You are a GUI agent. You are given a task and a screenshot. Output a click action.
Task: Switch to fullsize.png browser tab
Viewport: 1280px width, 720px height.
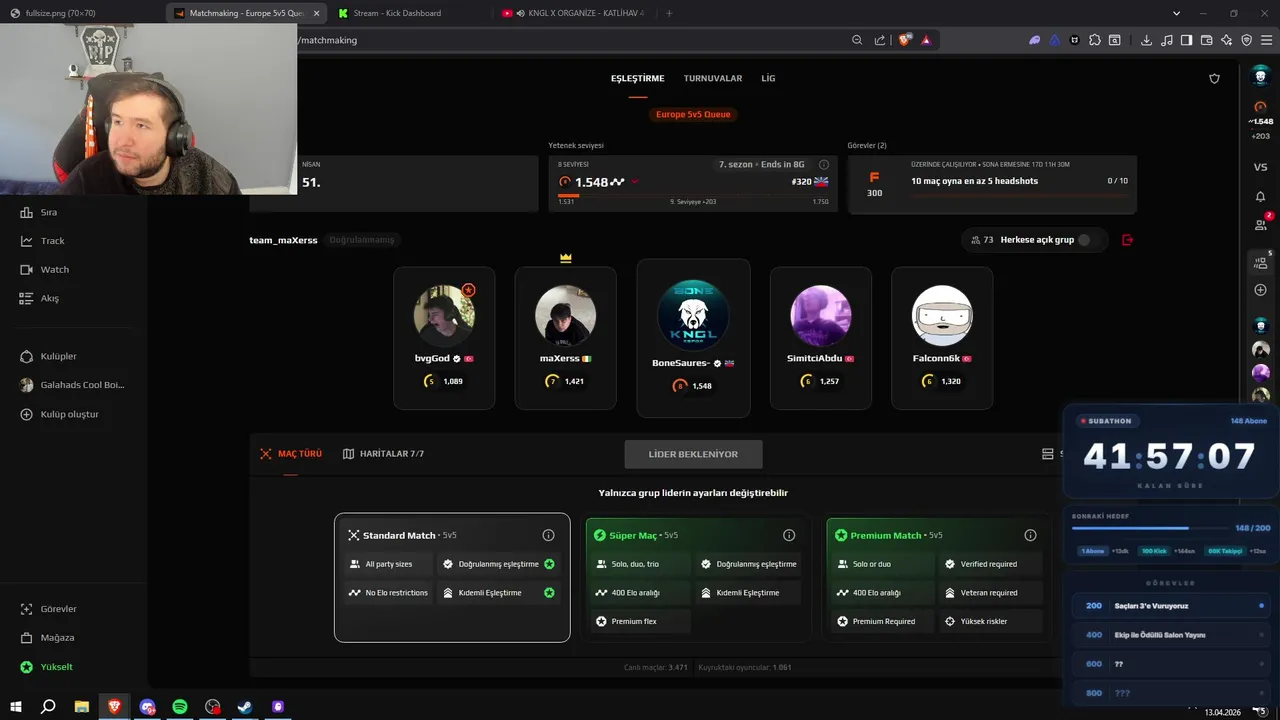(82, 13)
